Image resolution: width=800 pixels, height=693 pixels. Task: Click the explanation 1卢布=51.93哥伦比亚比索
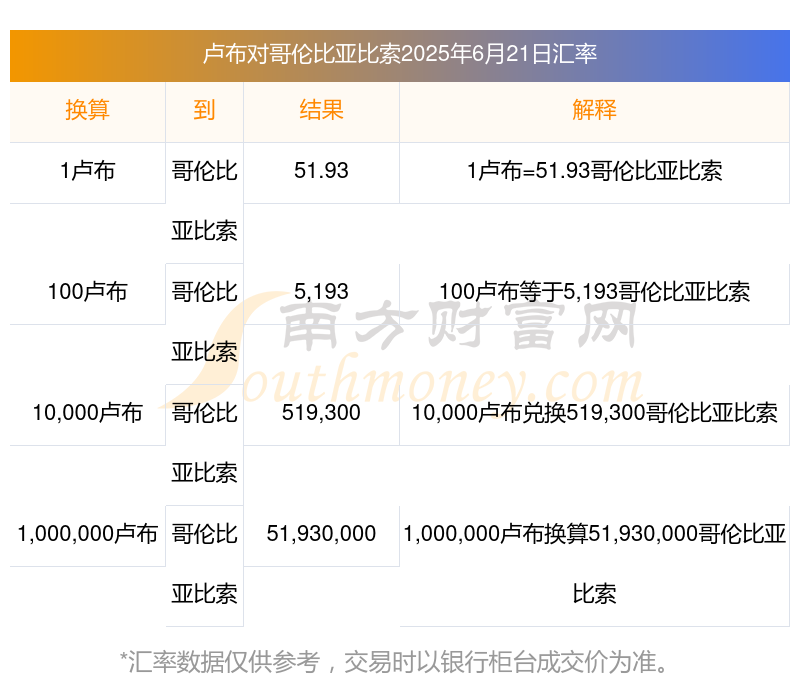coord(594,170)
